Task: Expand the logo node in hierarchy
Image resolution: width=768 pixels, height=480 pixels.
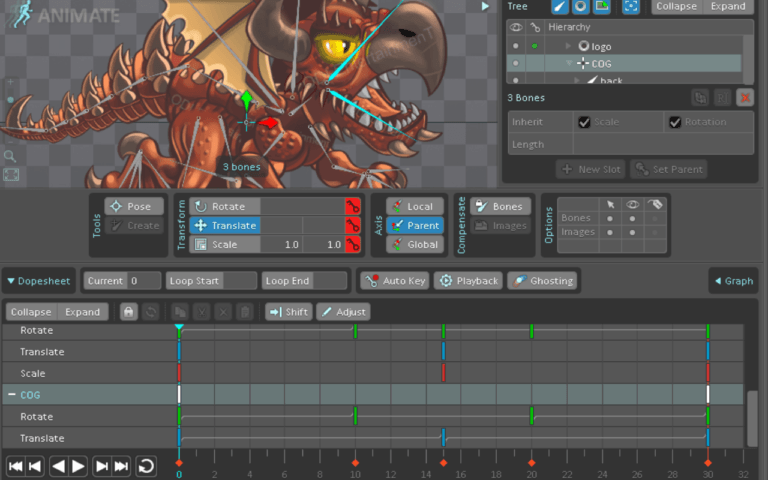Action: [569, 46]
